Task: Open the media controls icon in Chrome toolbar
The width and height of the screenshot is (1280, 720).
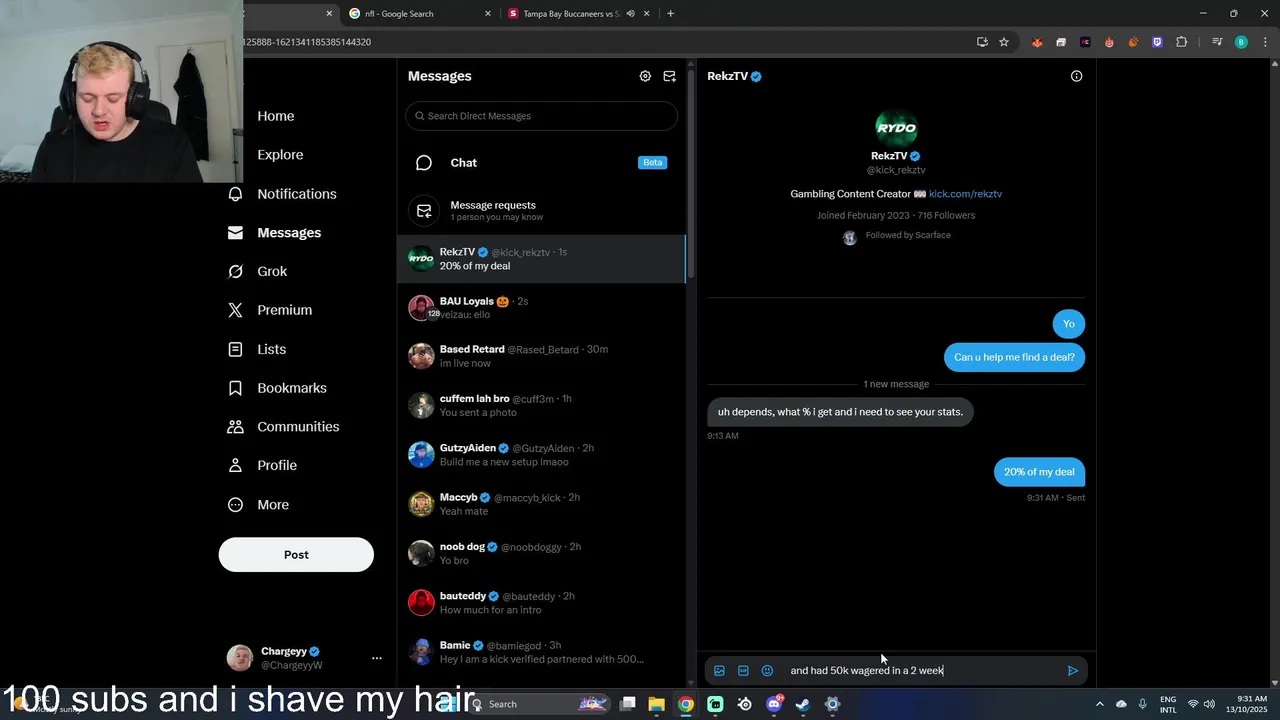Action: tap(1217, 42)
